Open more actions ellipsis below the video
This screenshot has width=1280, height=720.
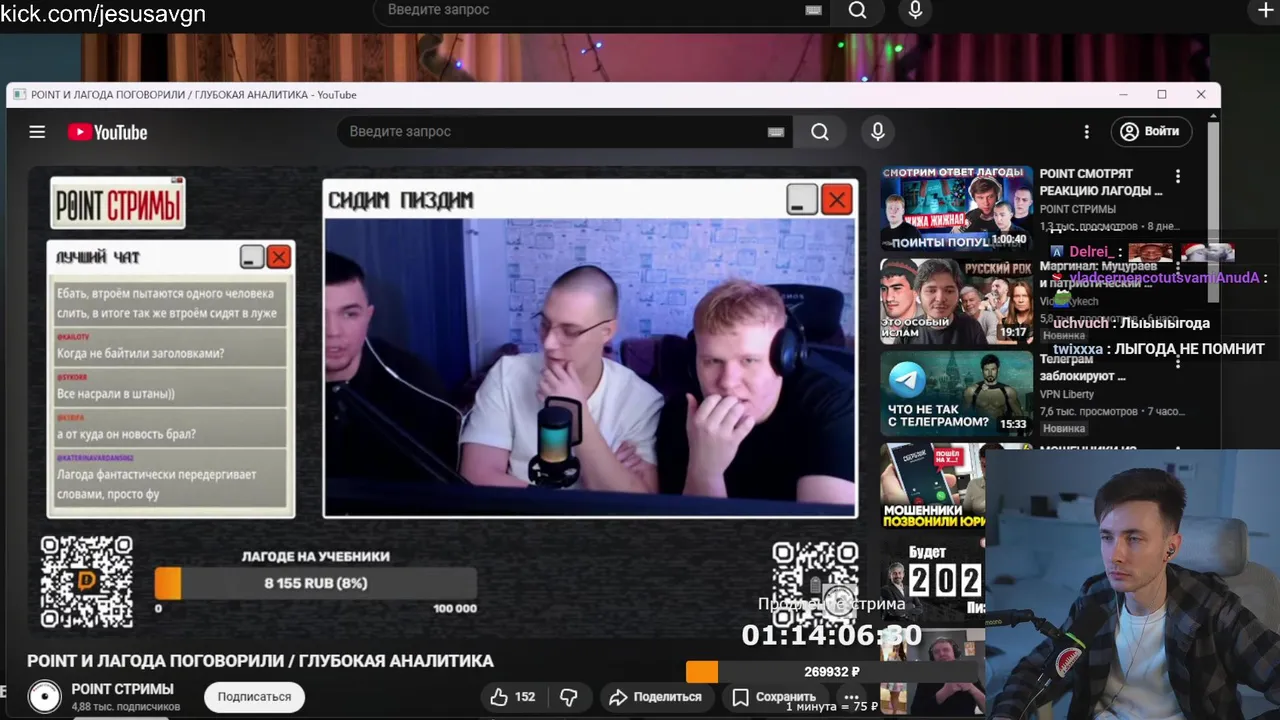coord(851,697)
